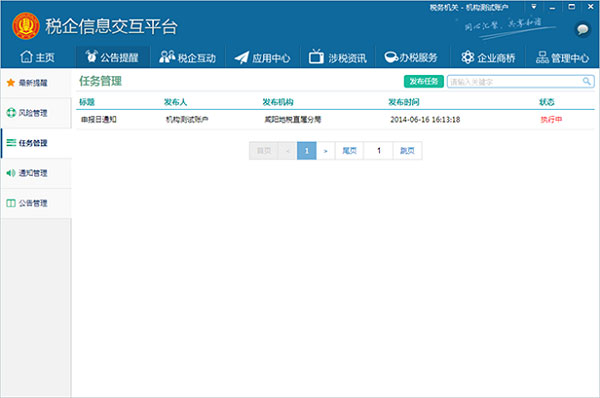Click the list icon next to 任务管理

tap(11, 143)
